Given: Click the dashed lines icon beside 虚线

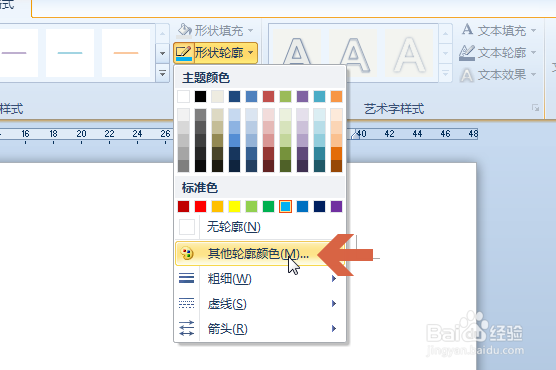Looking at the screenshot, I should (187, 303).
